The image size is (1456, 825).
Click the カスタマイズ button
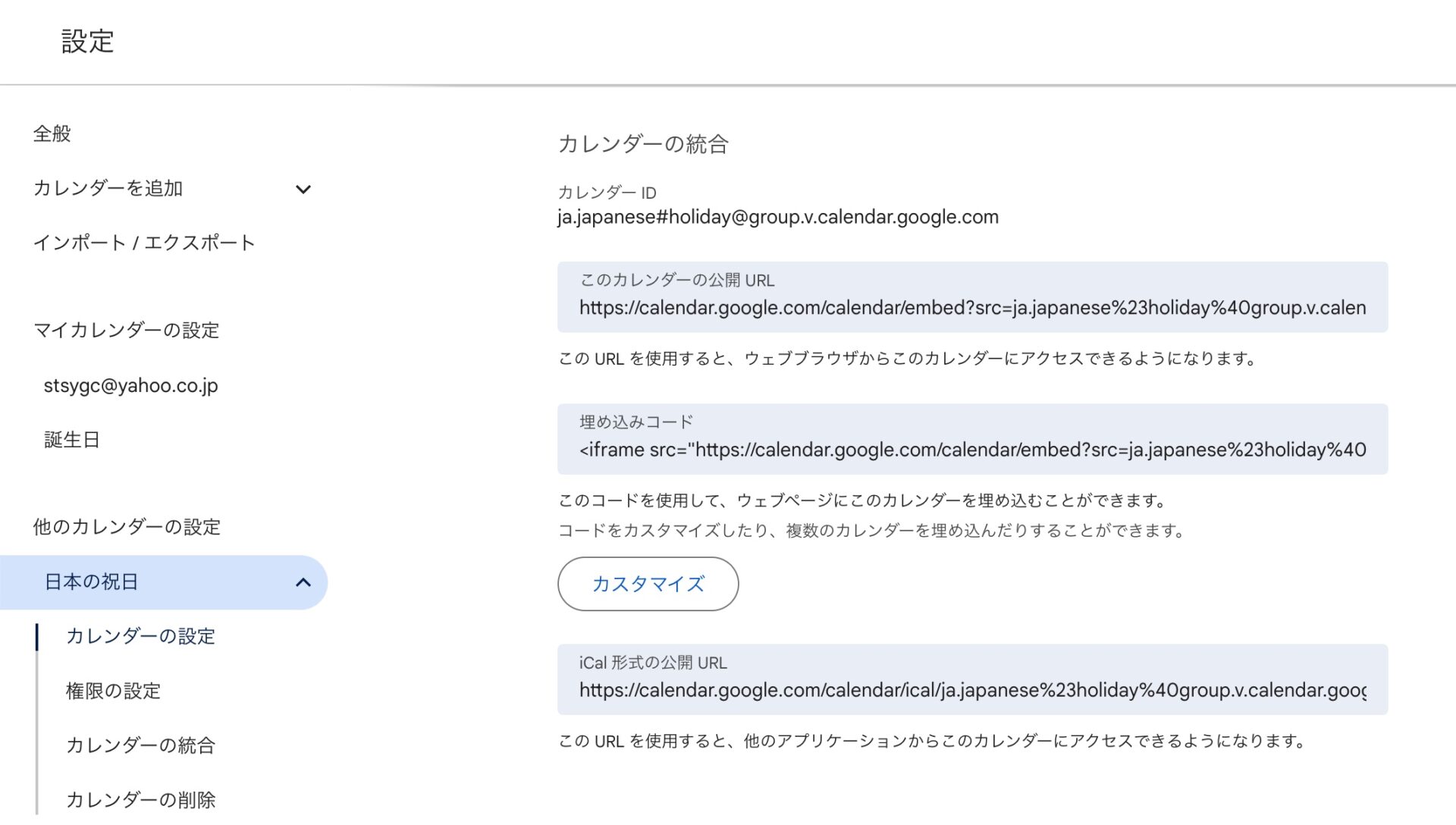click(x=648, y=584)
